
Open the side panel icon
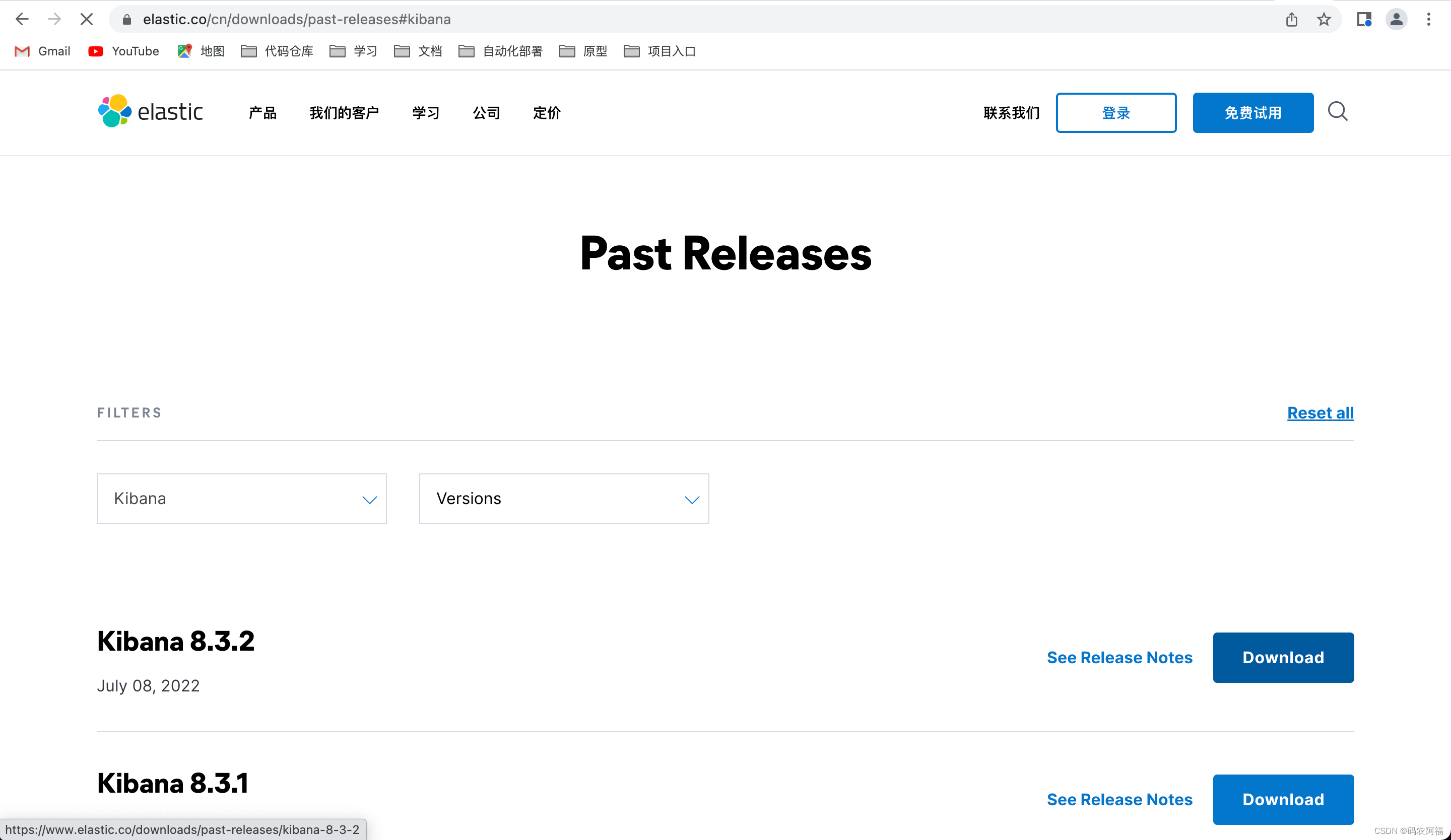coord(1364,20)
